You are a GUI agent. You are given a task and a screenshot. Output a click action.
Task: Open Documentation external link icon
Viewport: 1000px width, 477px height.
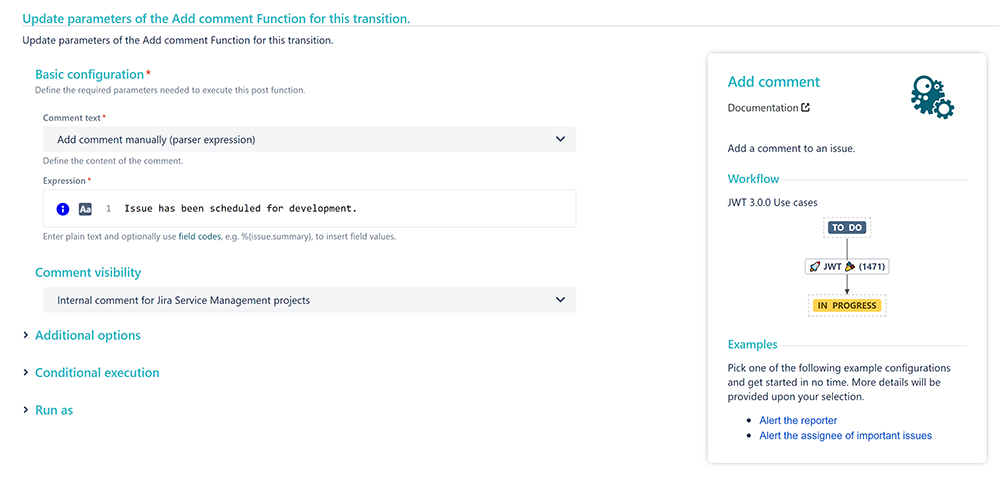pos(805,108)
